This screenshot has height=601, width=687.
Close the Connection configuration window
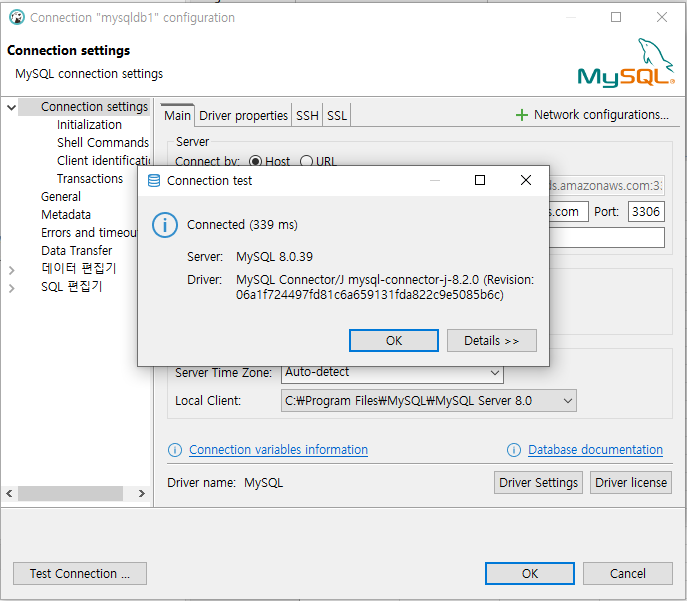click(662, 17)
